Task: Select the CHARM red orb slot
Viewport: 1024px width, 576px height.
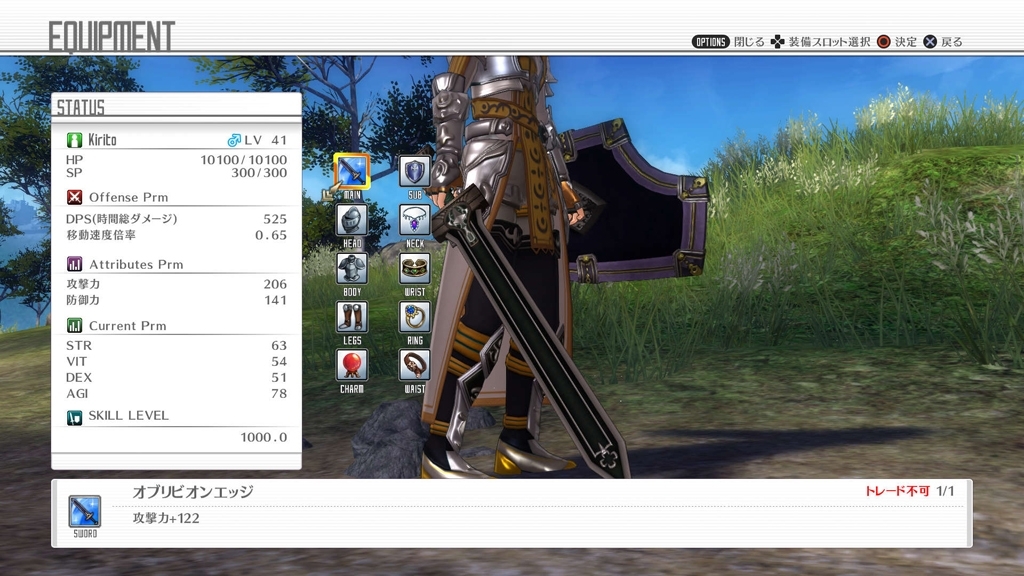Action: click(352, 365)
